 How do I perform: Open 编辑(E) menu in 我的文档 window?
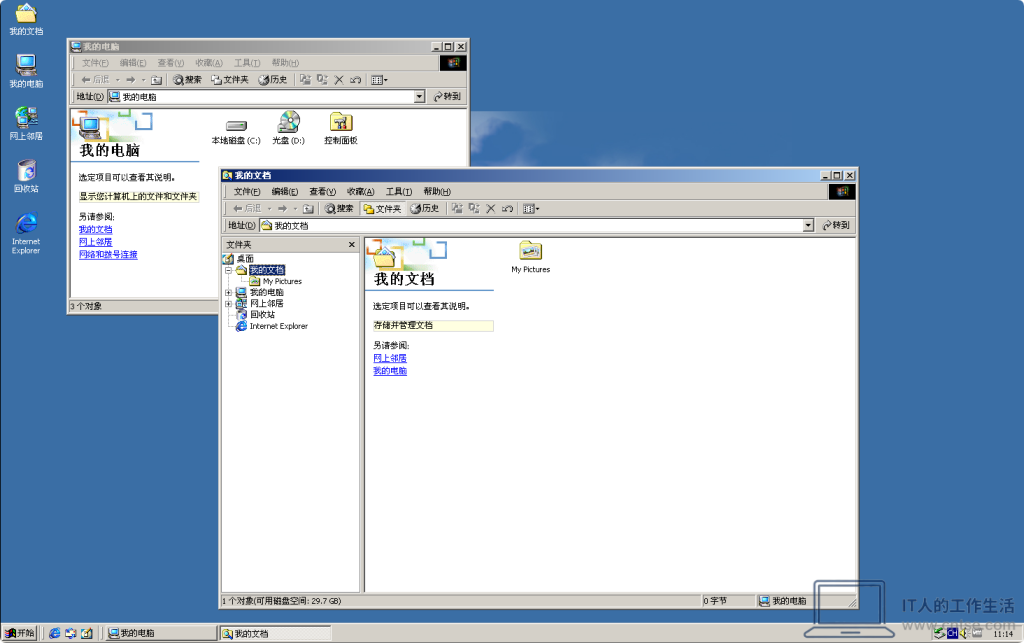pyautogui.click(x=285, y=191)
